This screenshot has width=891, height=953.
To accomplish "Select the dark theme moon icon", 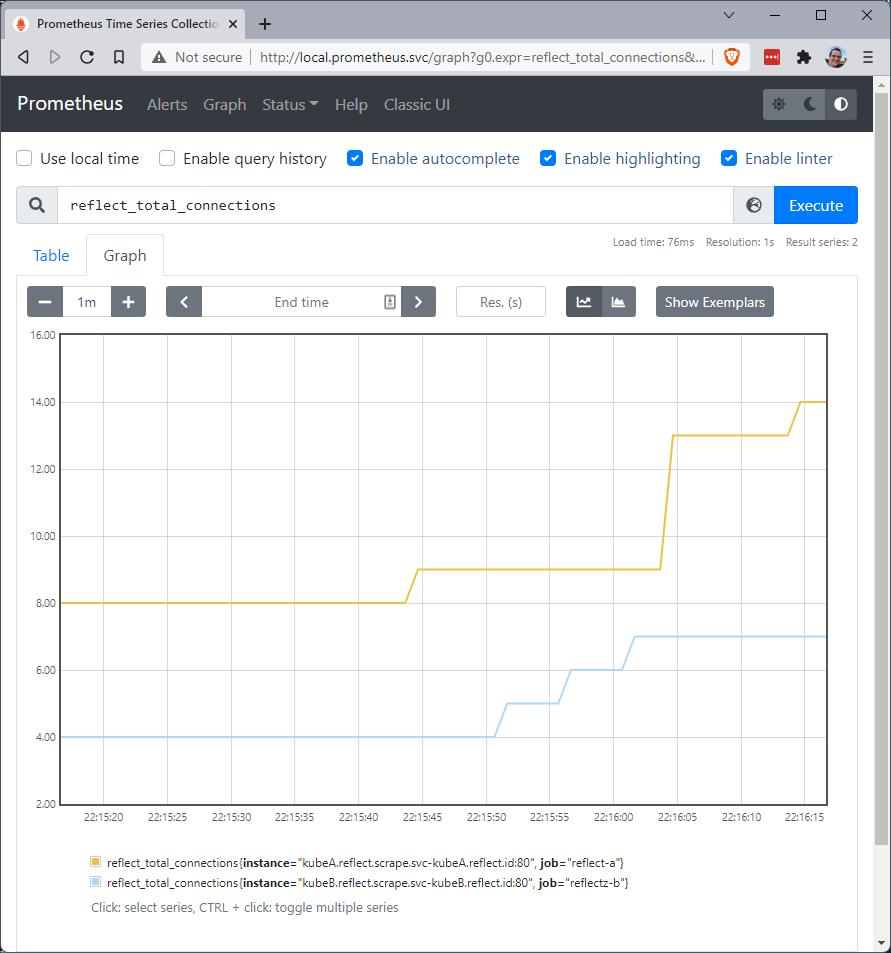I will click(x=810, y=104).
